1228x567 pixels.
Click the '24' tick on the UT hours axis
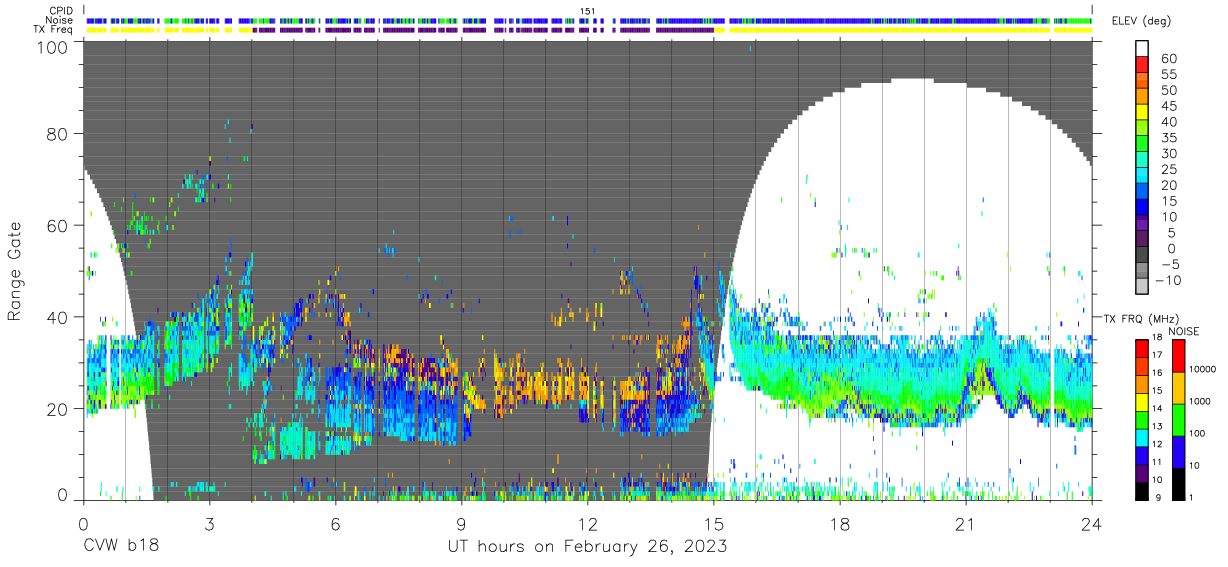click(x=1091, y=523)
